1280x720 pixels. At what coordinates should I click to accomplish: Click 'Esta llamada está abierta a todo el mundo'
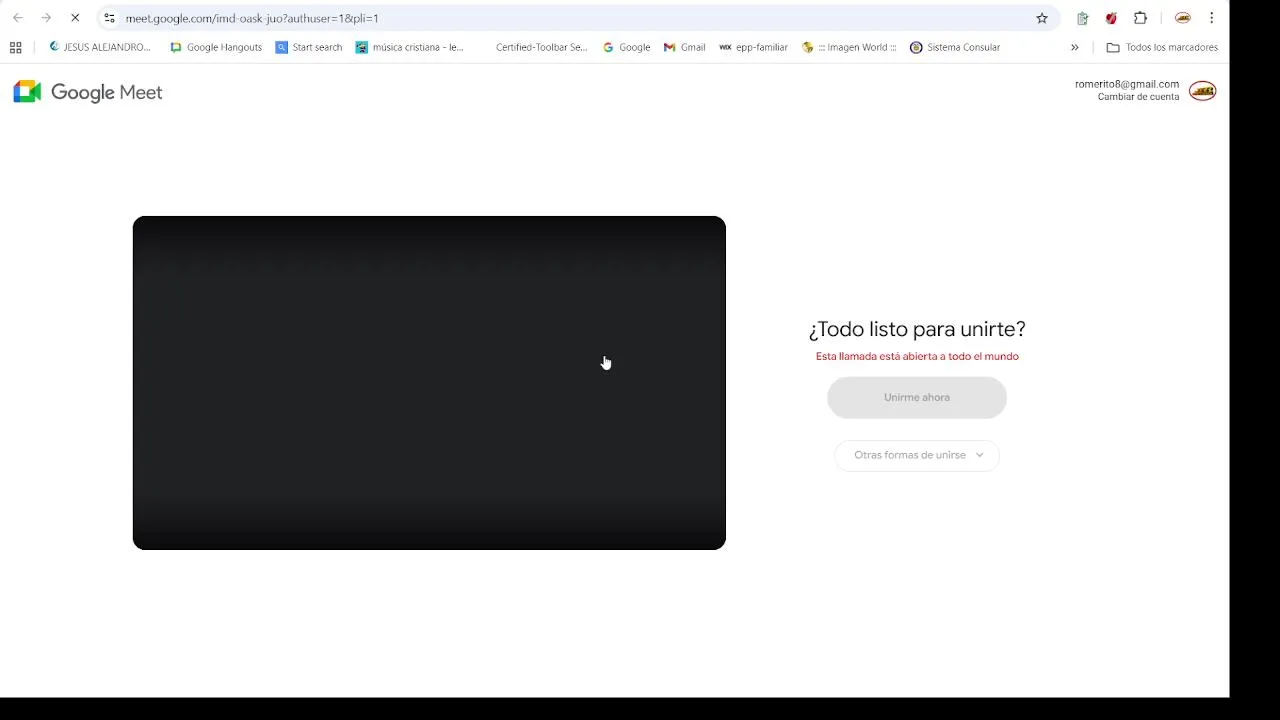click(x=917, y=356)
